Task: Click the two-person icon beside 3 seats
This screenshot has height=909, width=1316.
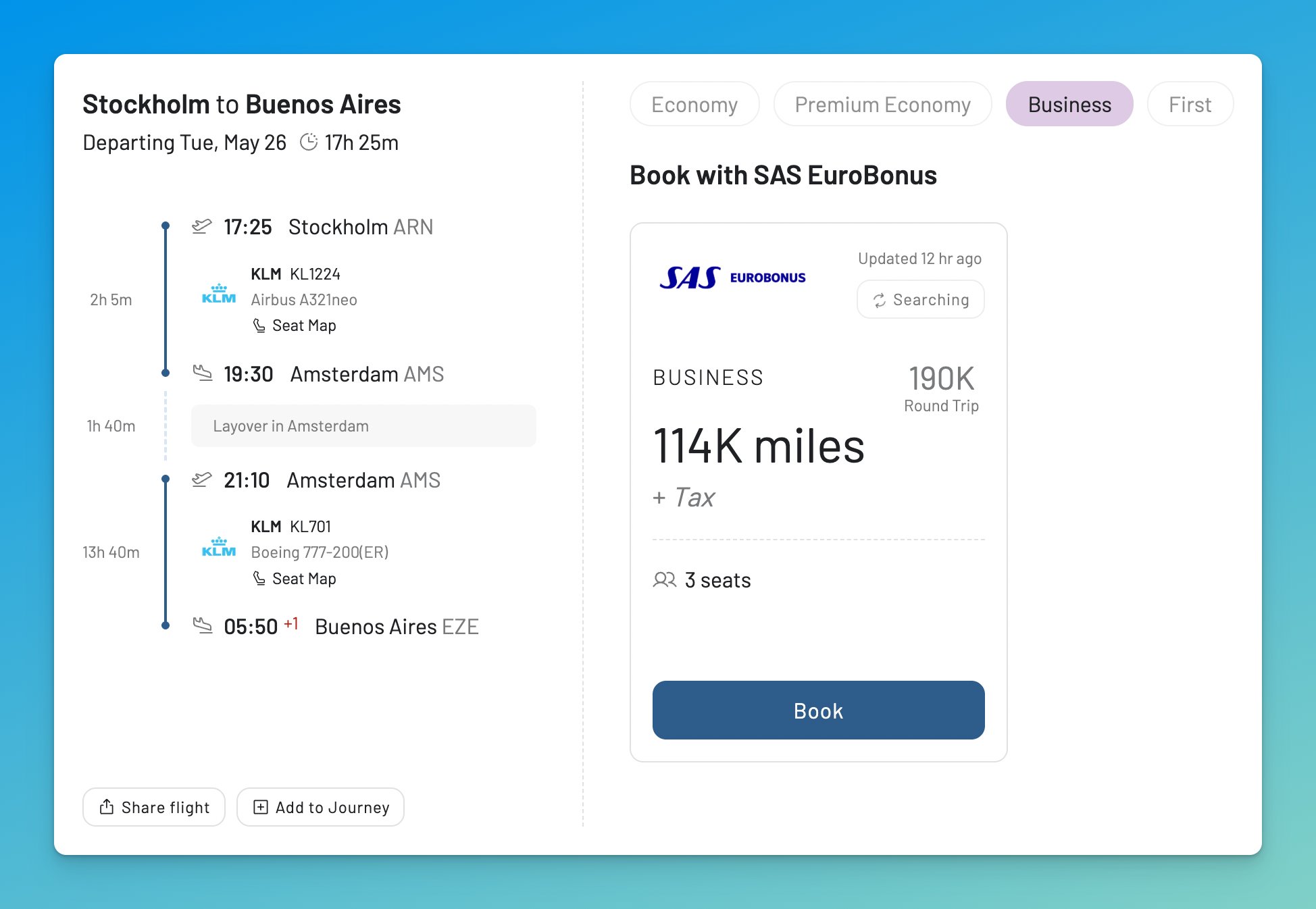Action: pyautogui.click(x=665, y=579)
